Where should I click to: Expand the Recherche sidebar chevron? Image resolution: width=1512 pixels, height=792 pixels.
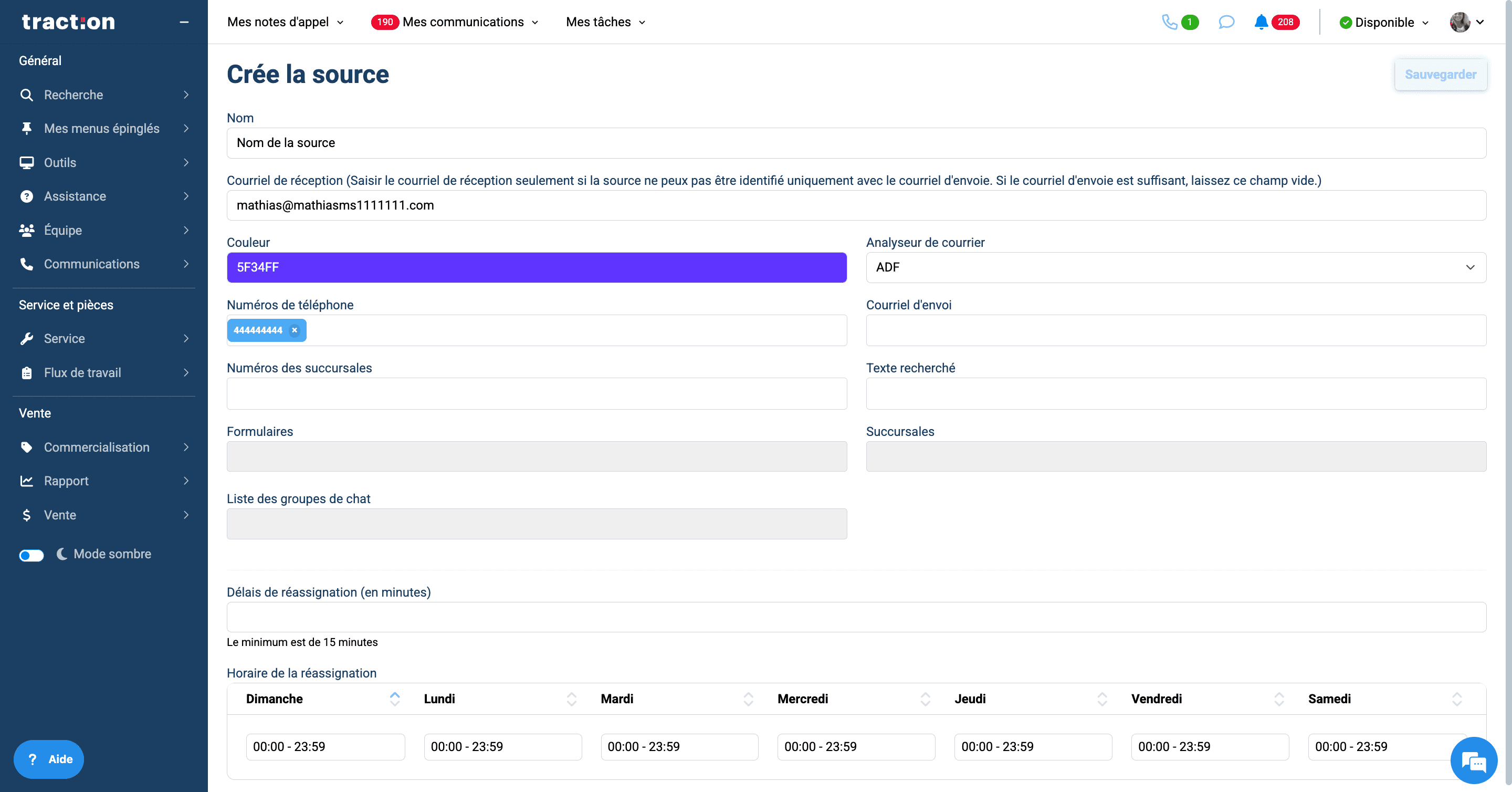[186, 95]
